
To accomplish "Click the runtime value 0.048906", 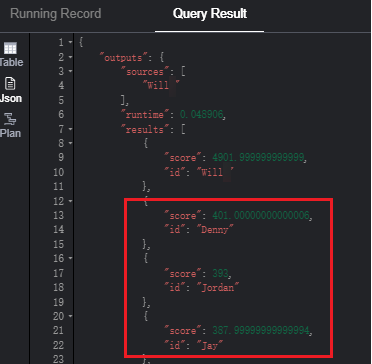I will (x=201, y=115).
